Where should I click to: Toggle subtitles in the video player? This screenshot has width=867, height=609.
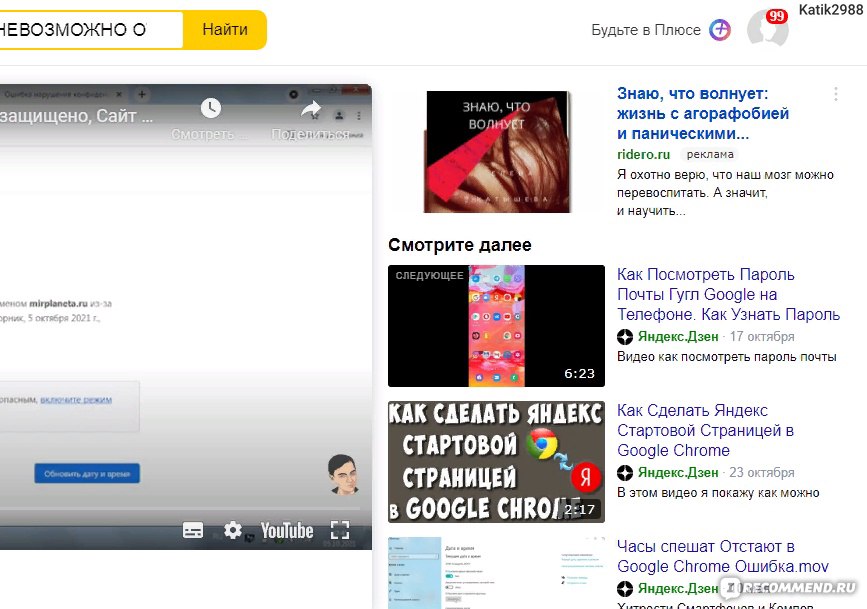point(193,530)
